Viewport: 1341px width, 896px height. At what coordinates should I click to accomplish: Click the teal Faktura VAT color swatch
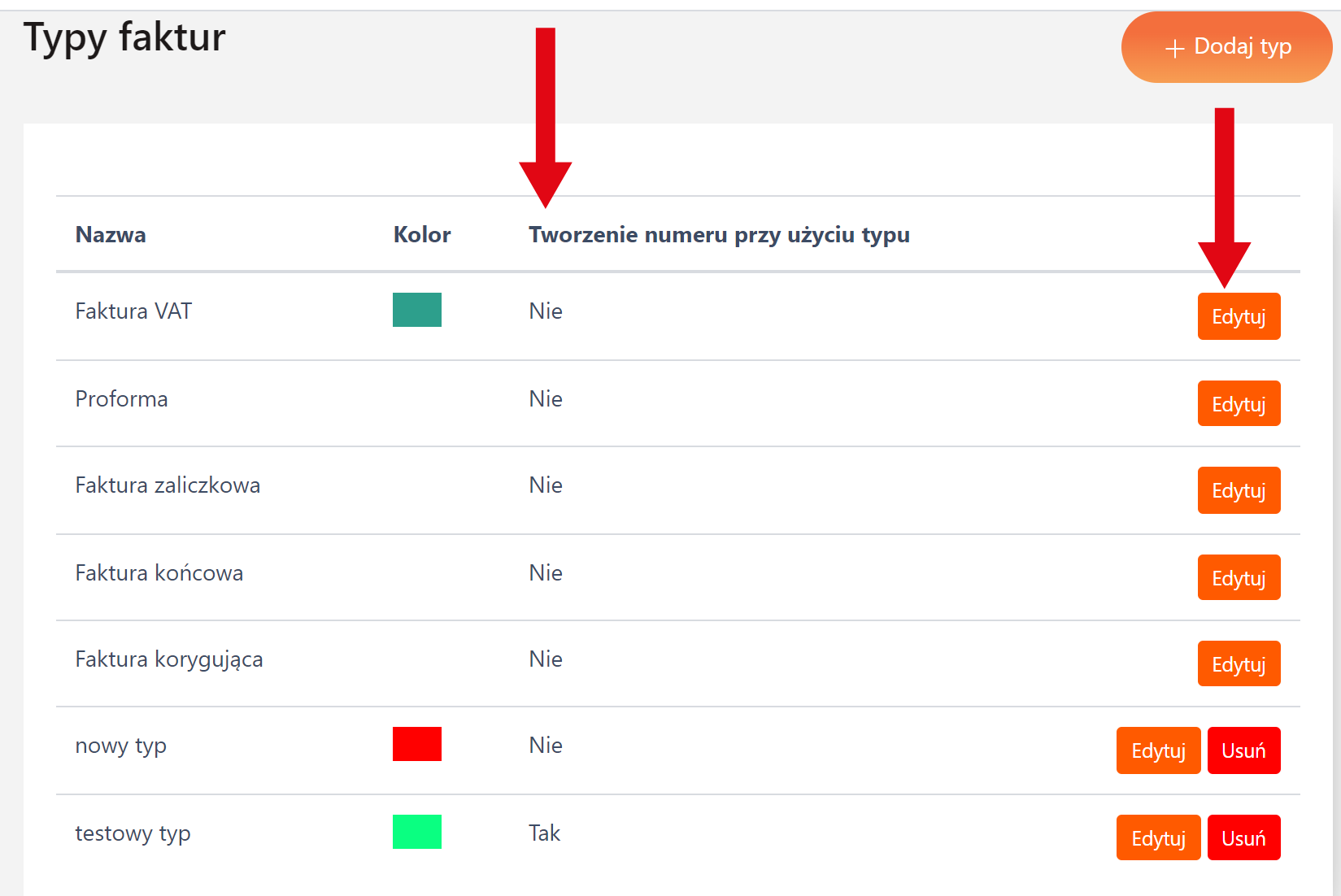click(x=417, y=310)
